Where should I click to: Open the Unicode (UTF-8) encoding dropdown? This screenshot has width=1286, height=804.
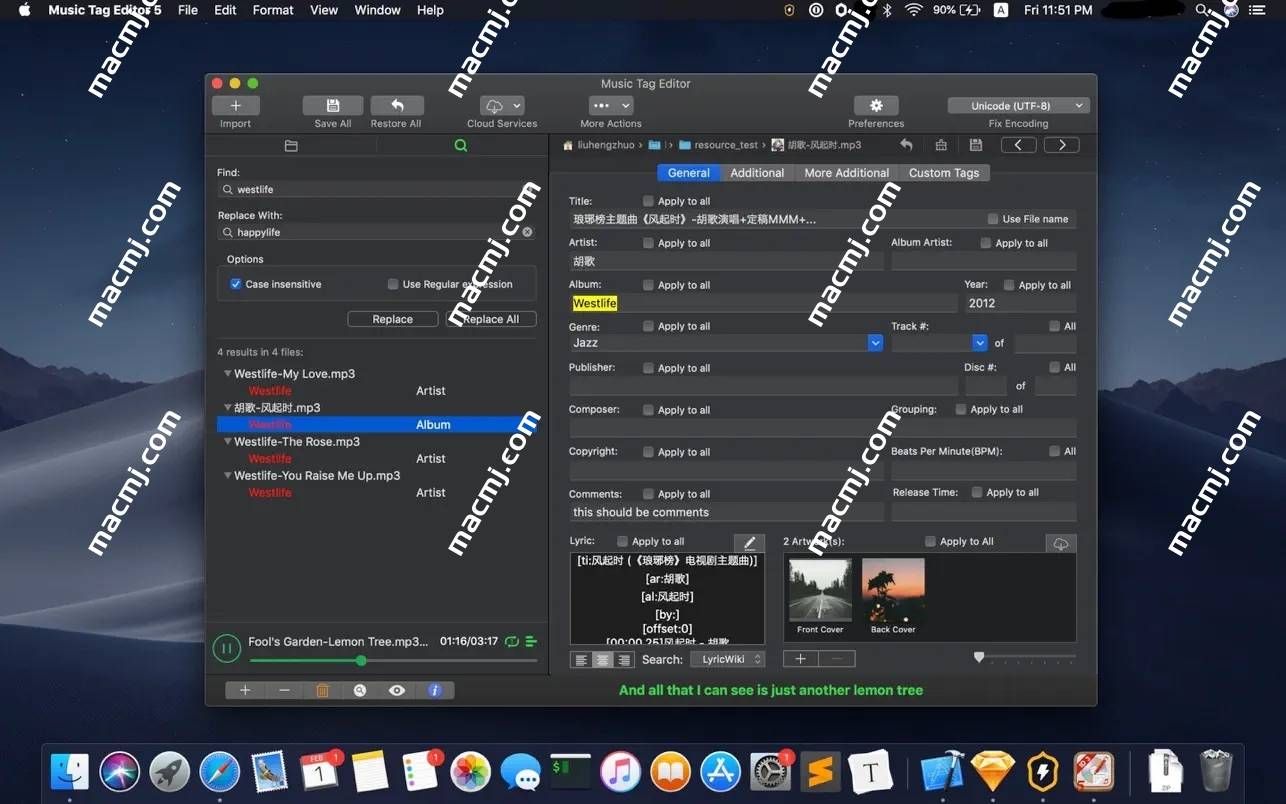click(x=1018, y=106)
